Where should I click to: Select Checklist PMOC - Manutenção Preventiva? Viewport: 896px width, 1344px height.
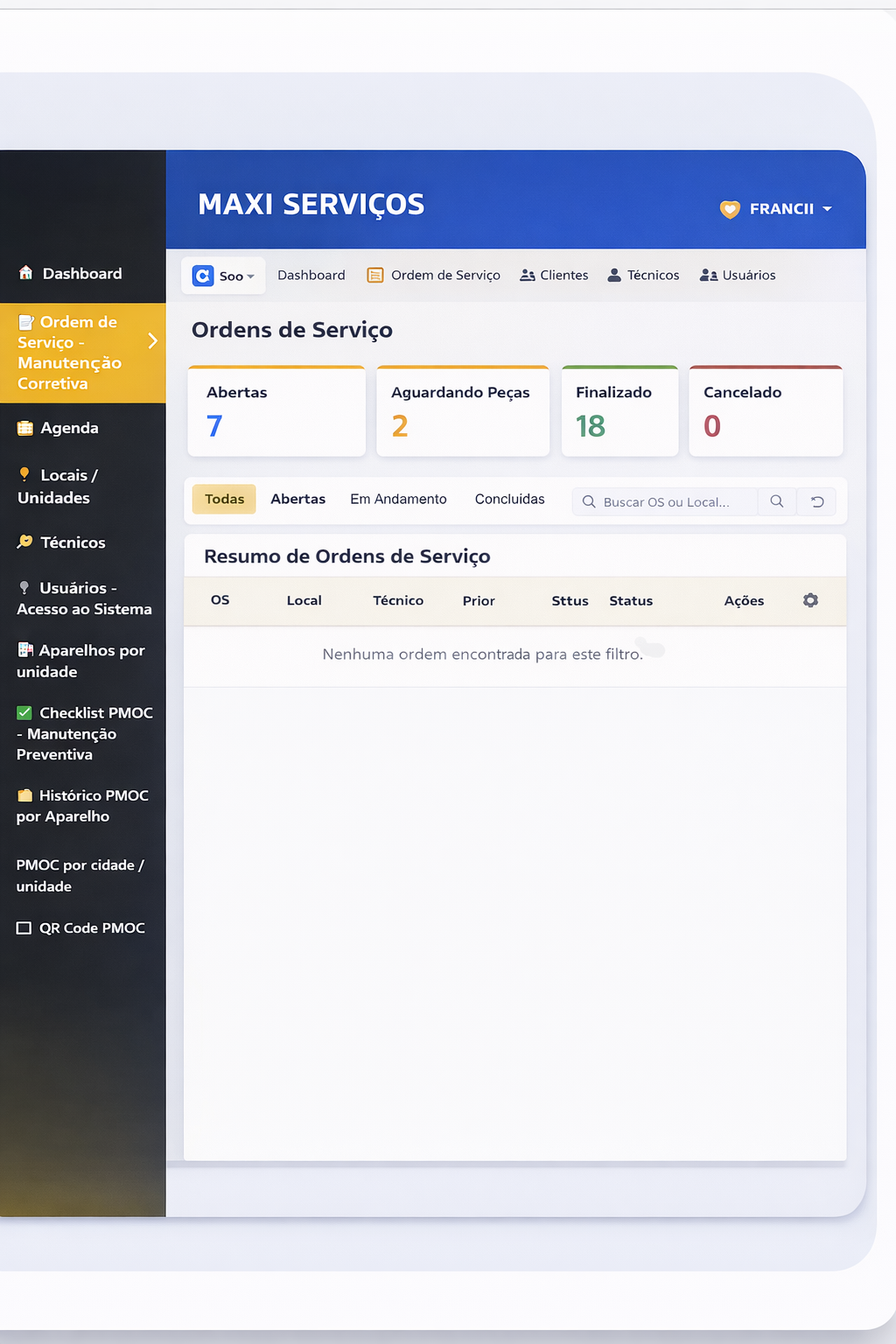click(84, 733)
